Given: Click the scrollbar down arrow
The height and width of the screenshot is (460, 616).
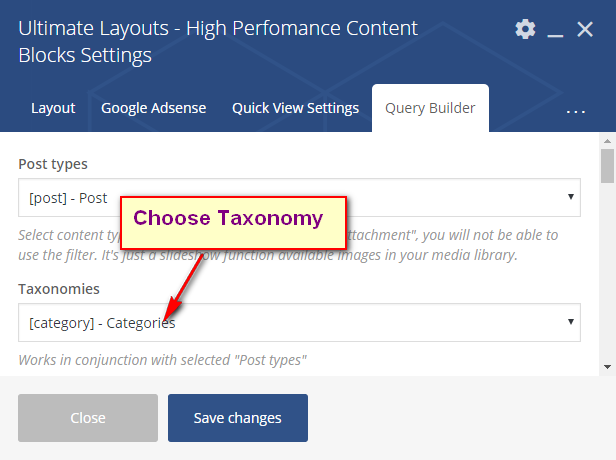Looking at the screenshot, I should [x=607, y=367].
